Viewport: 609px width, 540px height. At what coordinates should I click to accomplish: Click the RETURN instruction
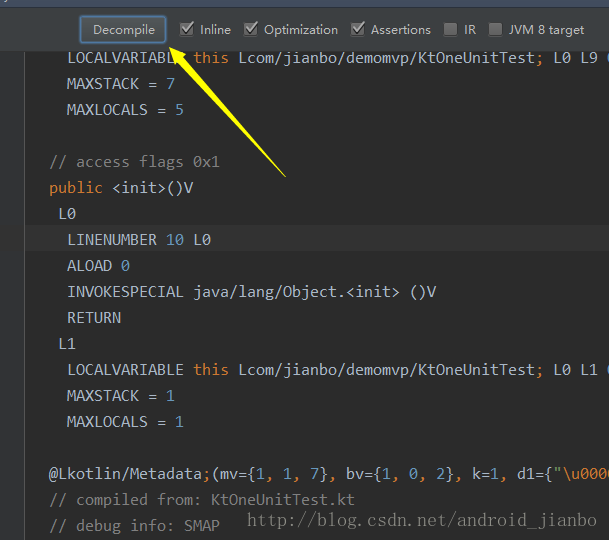tap(94, 318)
